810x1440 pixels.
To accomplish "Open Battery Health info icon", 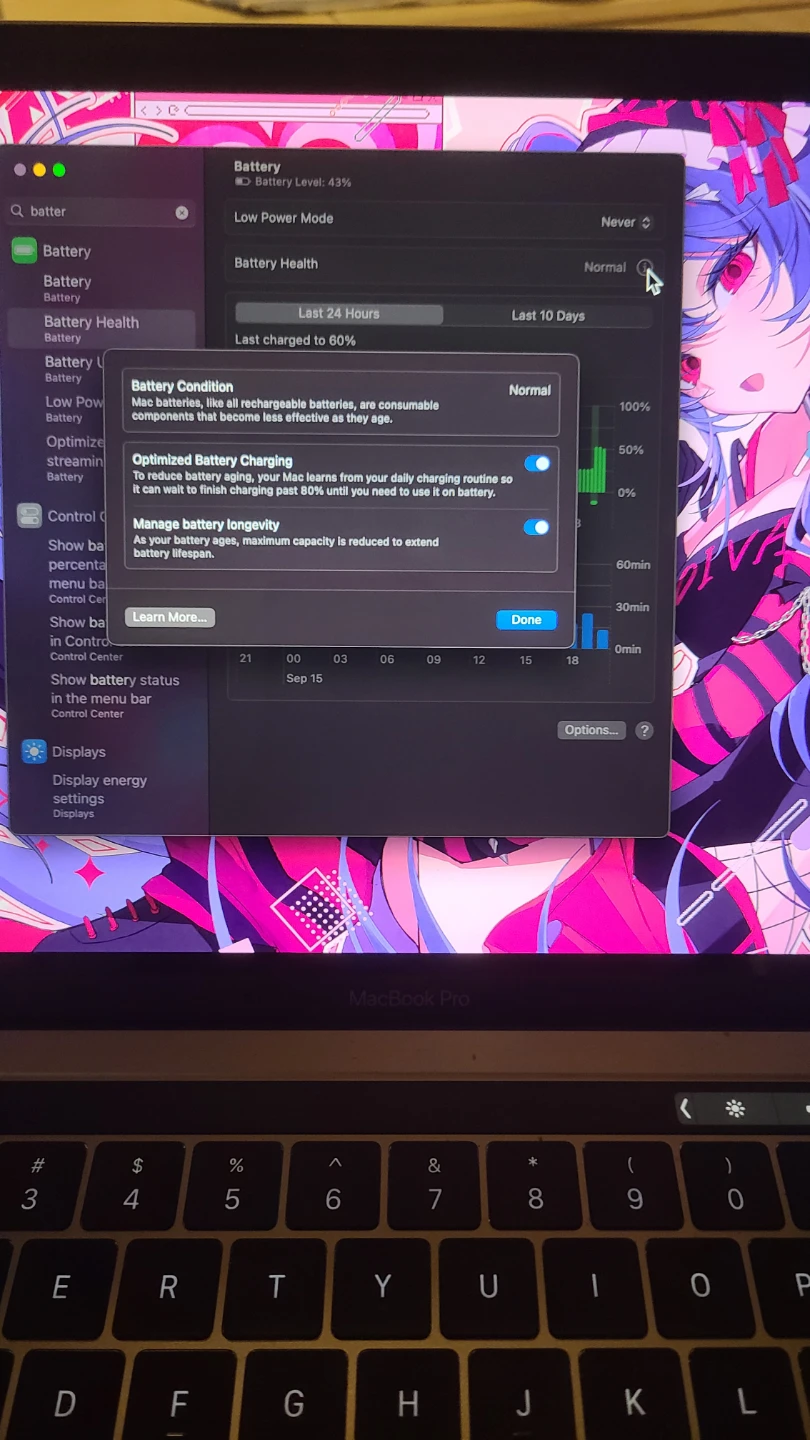I will (x=644, y=267).
